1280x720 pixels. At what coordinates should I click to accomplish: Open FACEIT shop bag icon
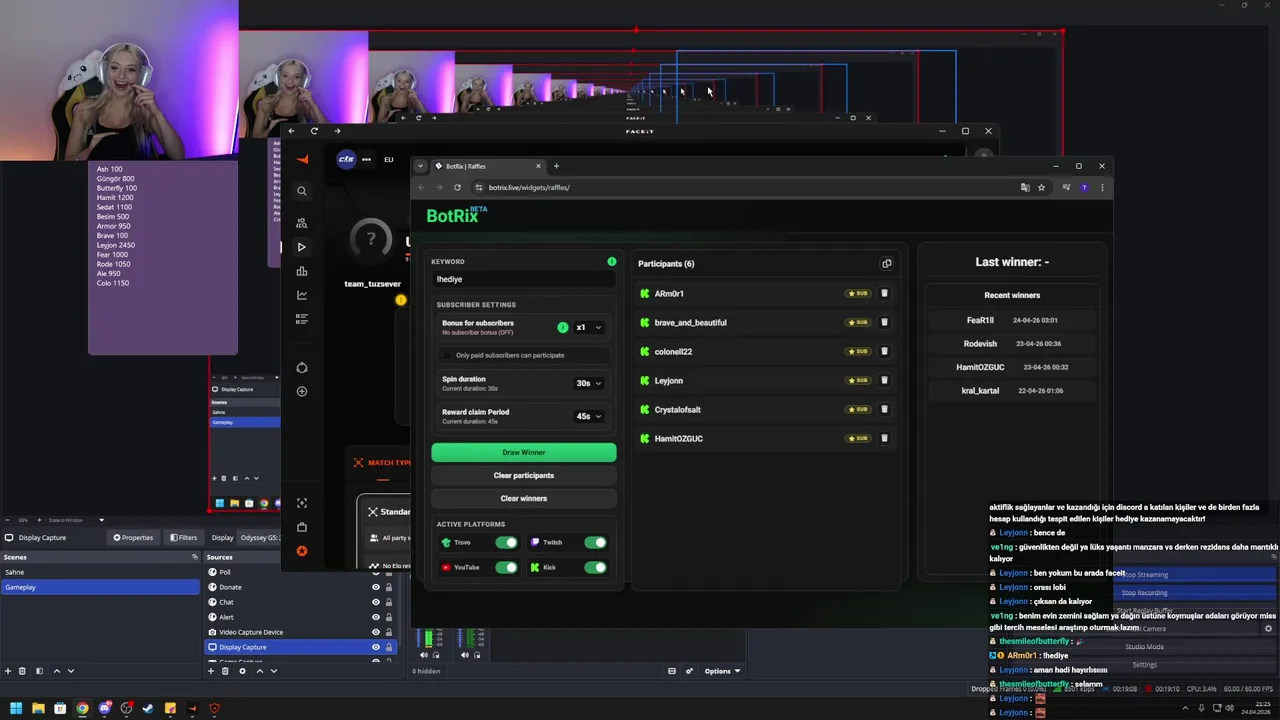(x=302, y=527)
